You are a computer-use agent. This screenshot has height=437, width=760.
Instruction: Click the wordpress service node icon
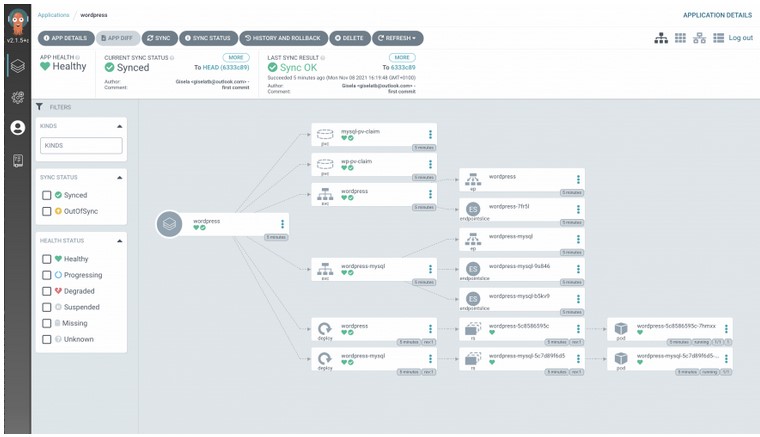pos(325,194)
